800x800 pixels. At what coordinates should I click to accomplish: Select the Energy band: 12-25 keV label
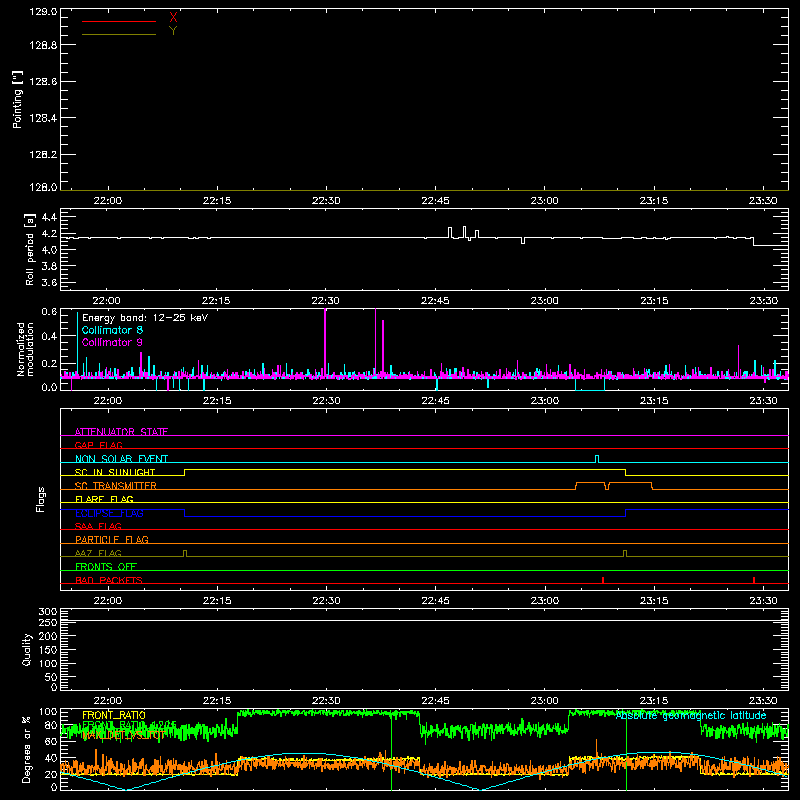[145, 318]
